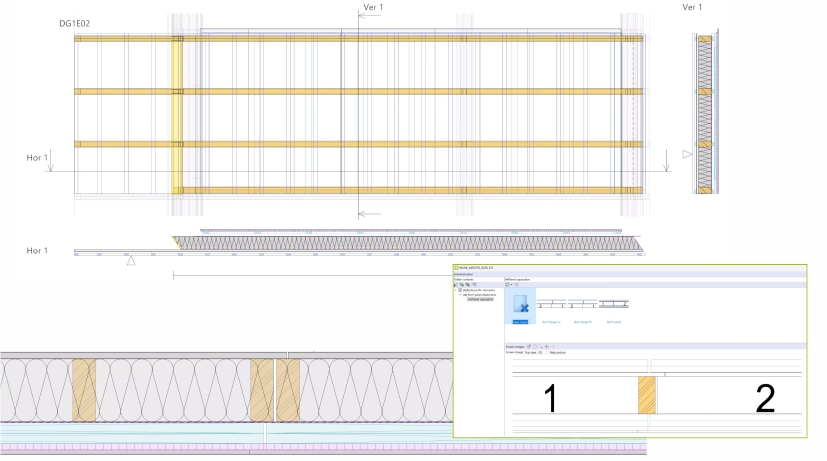Click the crosshair icon in Screen images bar
The width and height of the screenshot is (827, 461).
coord(546,345)
